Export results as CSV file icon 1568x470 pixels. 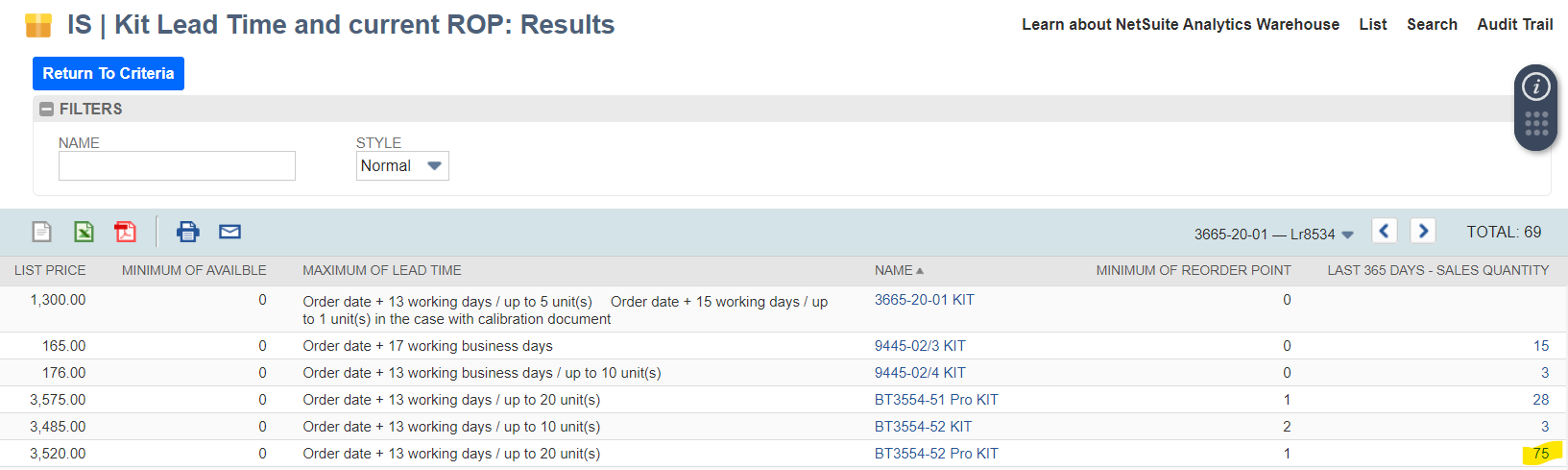[x=42, y=232]
